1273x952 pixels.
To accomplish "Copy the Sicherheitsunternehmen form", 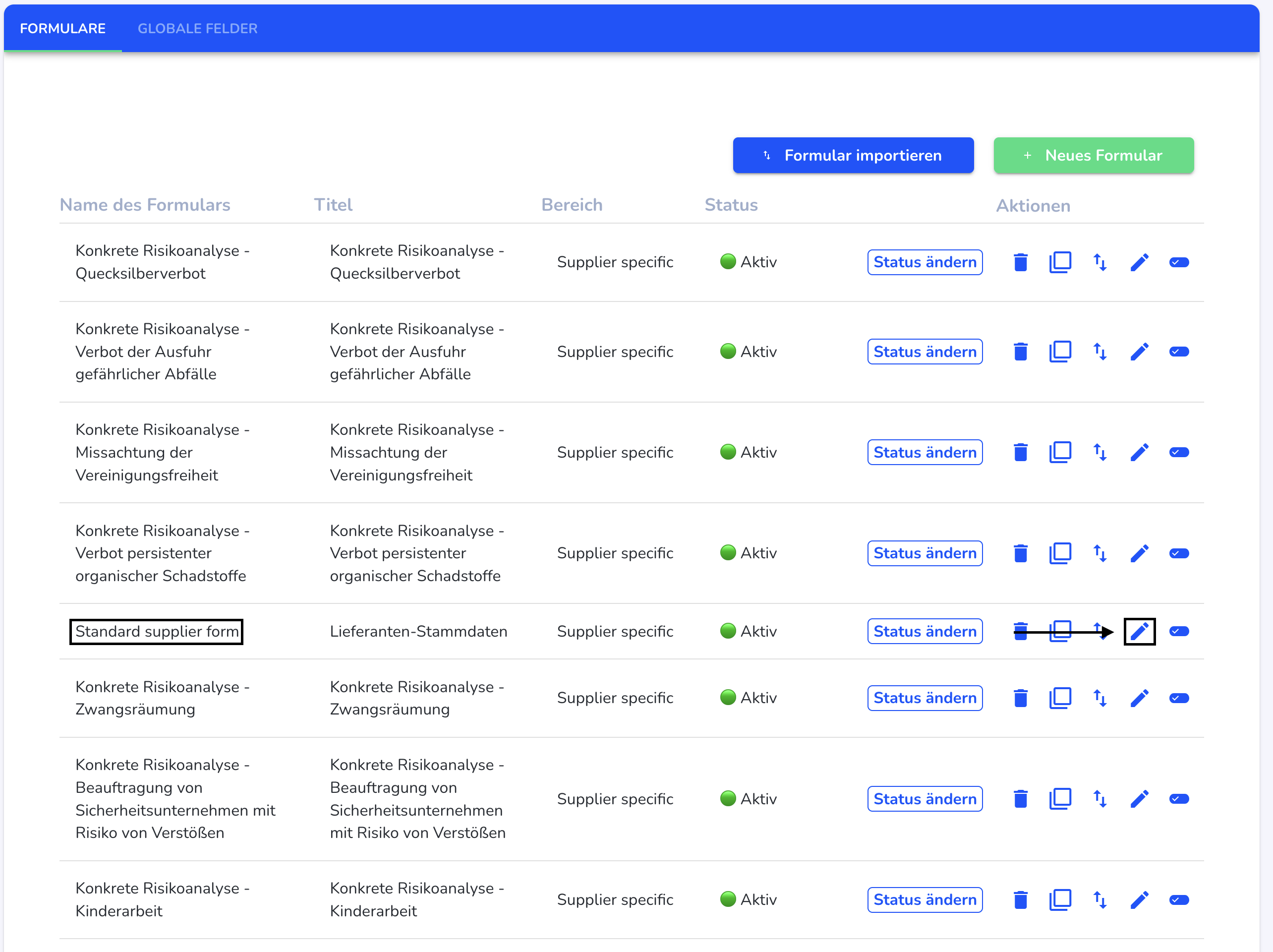I will pyautogui.click(x=1060, y=799).
